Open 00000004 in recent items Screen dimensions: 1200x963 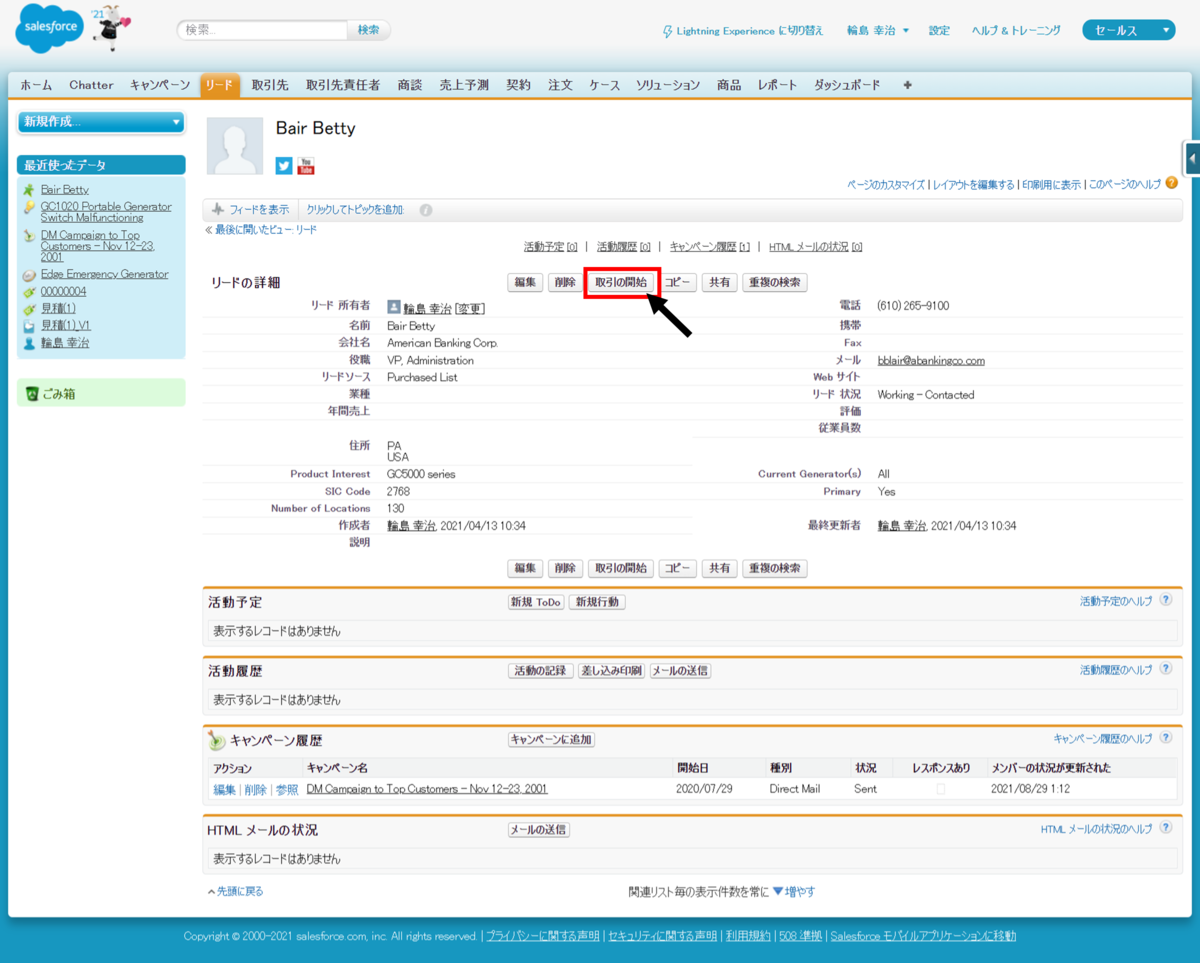click(x=63, y=292)
